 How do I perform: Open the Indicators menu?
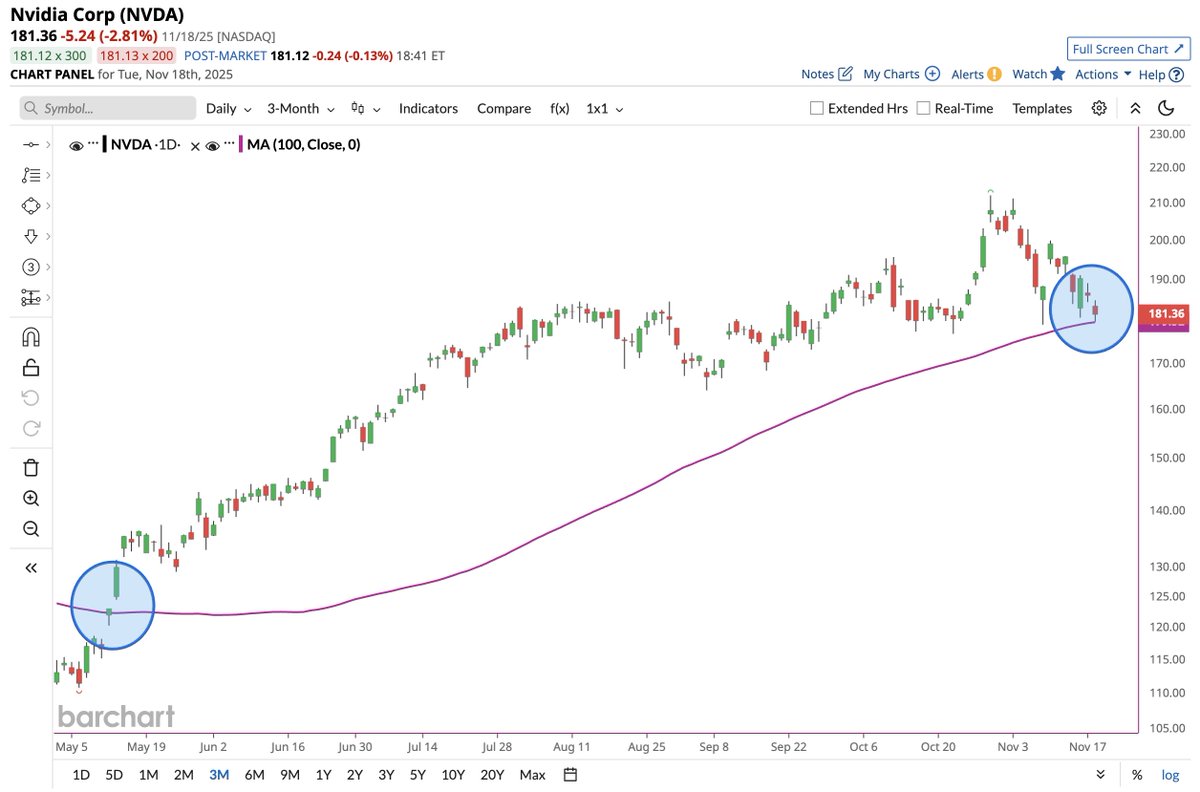pos(428,108)
